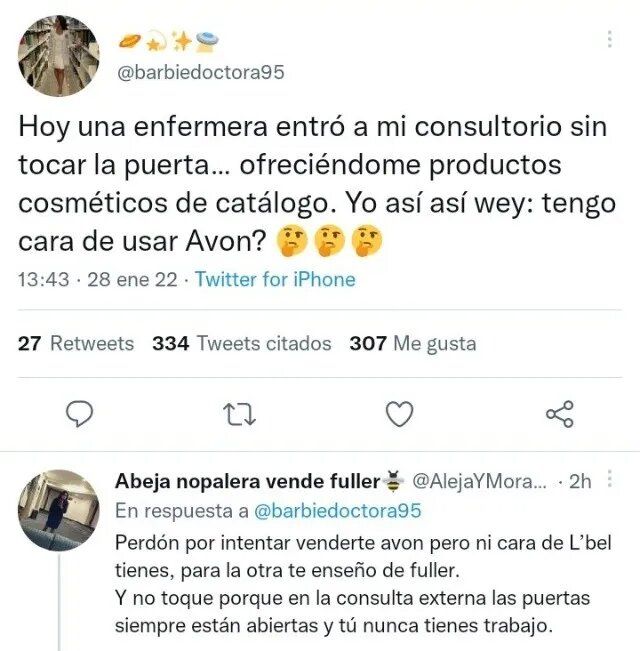Click the @AlejaYMora handle

coord(479,481)
